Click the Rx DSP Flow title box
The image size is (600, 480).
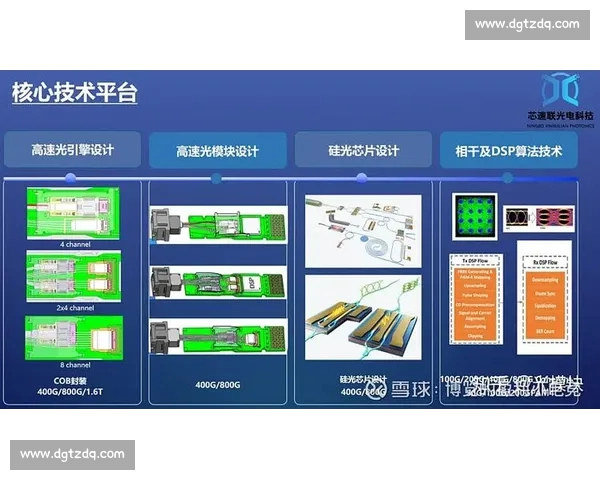tap(545, 263)
